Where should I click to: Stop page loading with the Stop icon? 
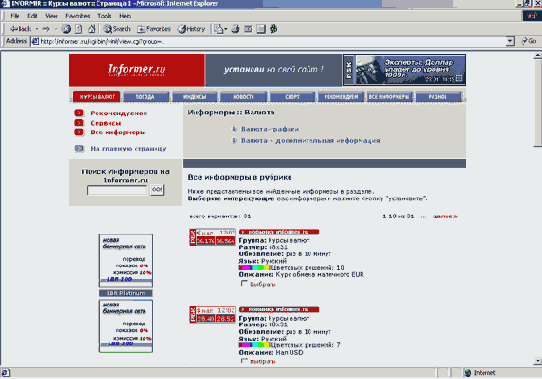66,29
